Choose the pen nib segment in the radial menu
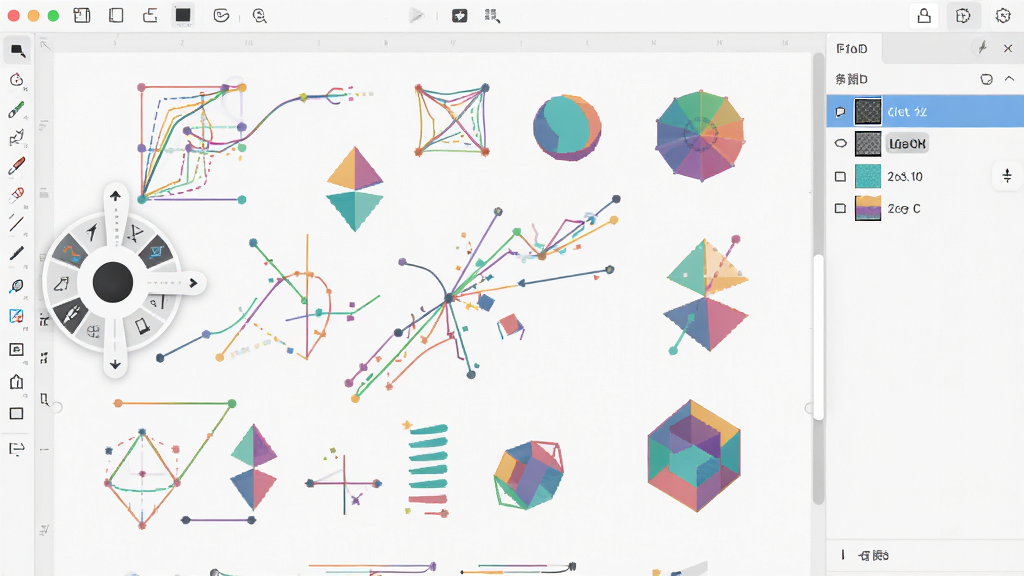Screen dimensions: 1024x576 coord(92,231)
